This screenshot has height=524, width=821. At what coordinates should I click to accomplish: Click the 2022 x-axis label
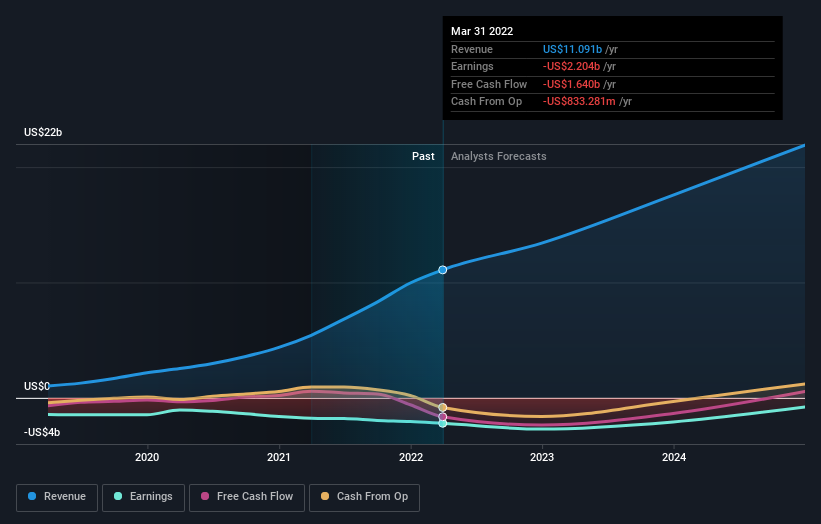[x=411, y=458]
